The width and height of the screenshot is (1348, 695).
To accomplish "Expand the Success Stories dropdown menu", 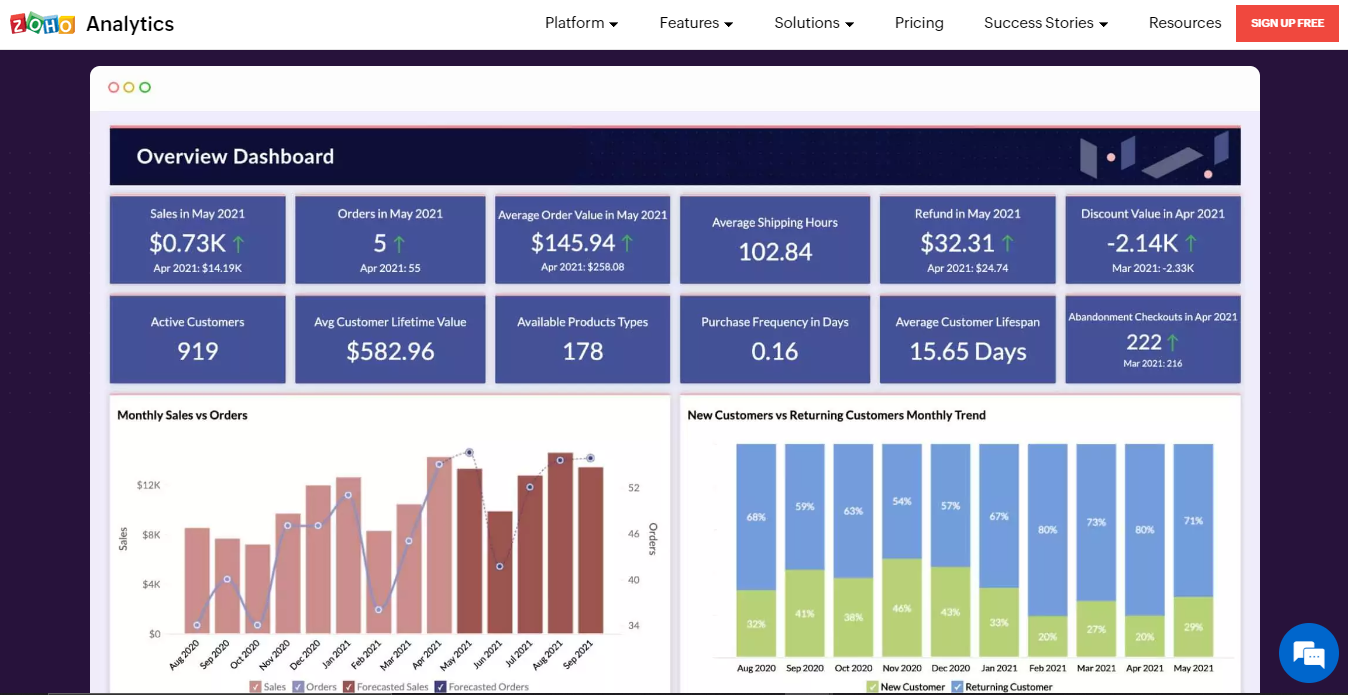I will 1046,23.
